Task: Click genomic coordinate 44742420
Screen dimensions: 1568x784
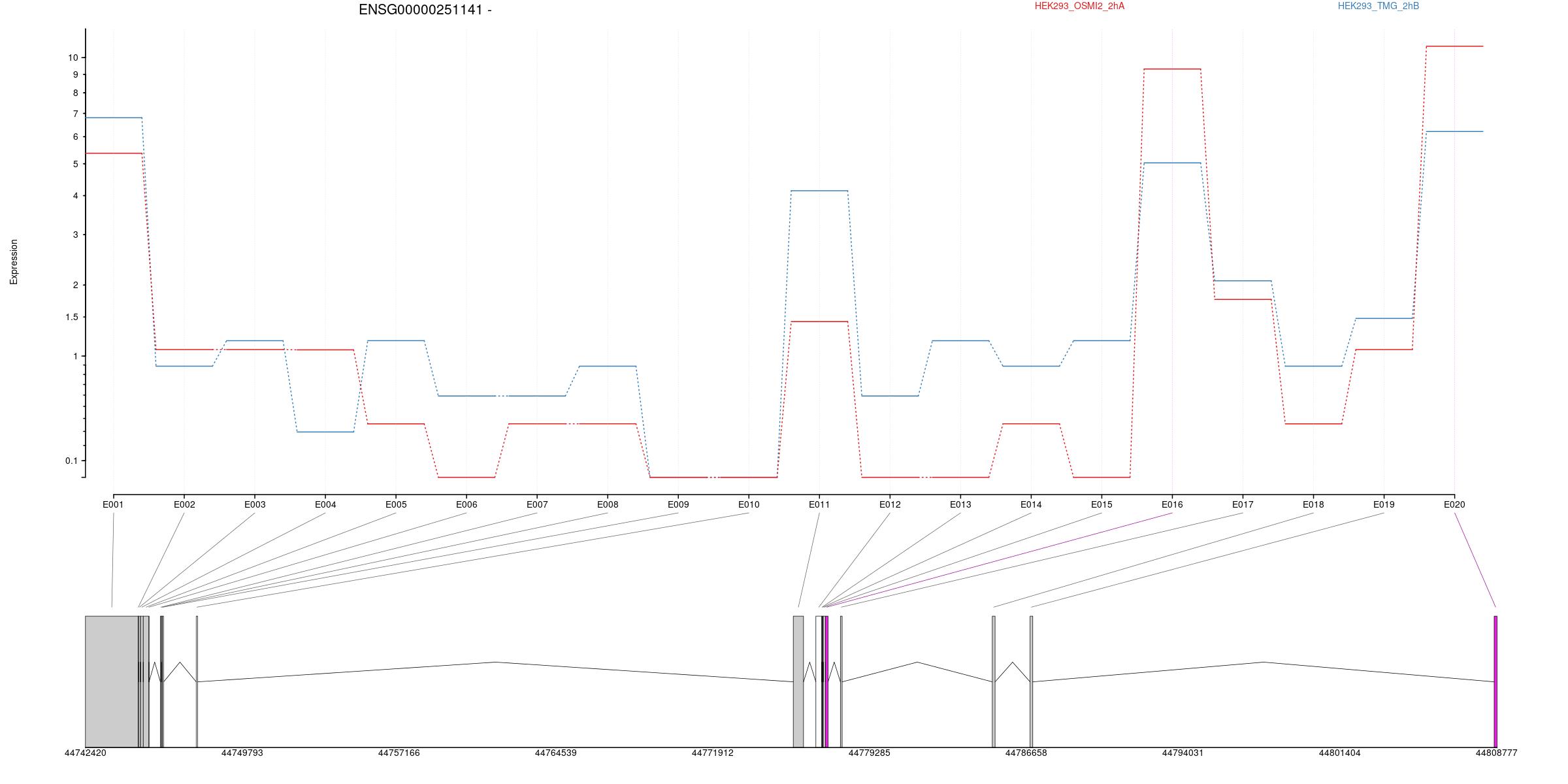Action: (x=85, y=753)
